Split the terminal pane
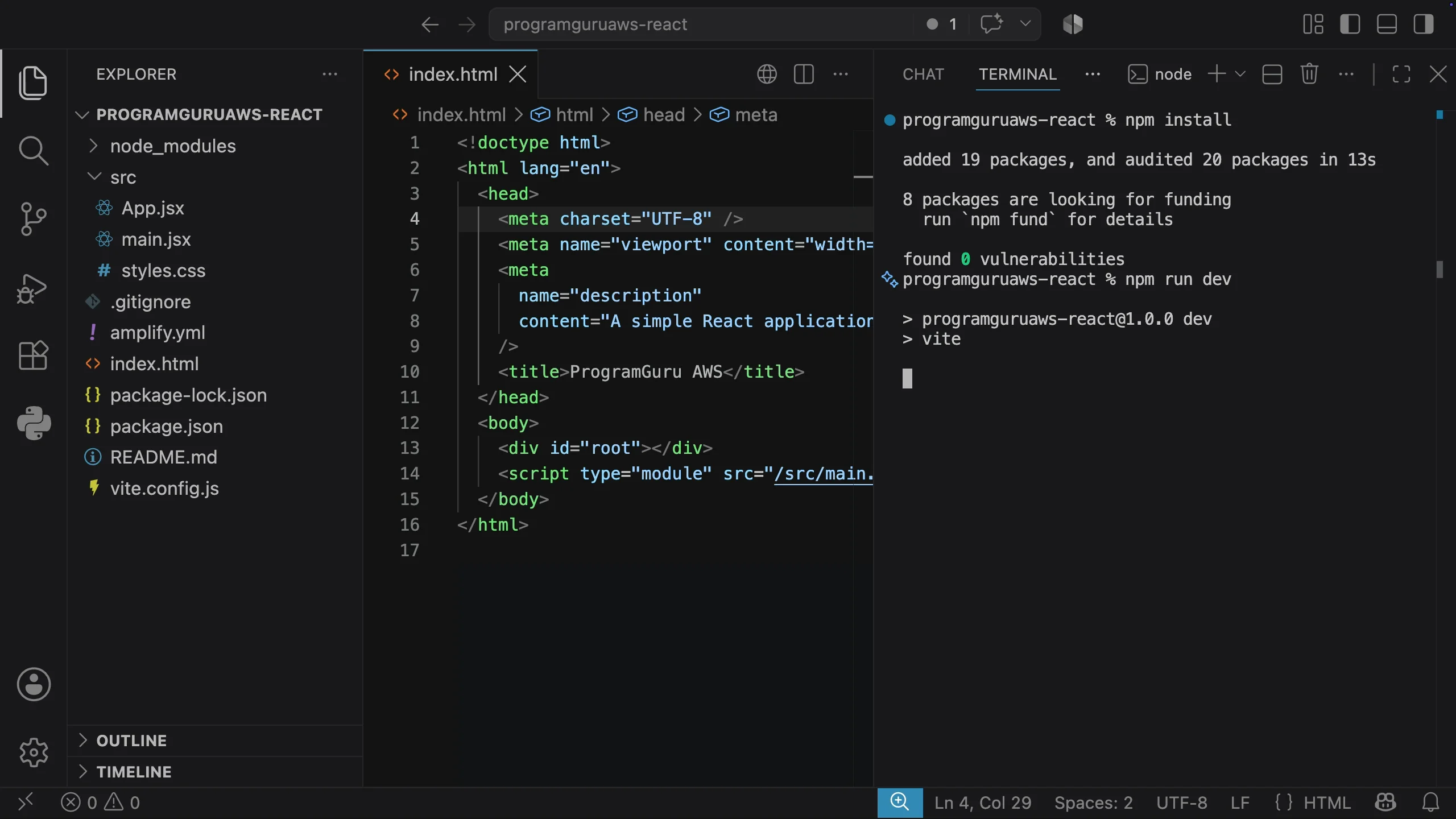Image resolution: width=1456 pixels, height=819 pixels. (x=1272, y=74)
